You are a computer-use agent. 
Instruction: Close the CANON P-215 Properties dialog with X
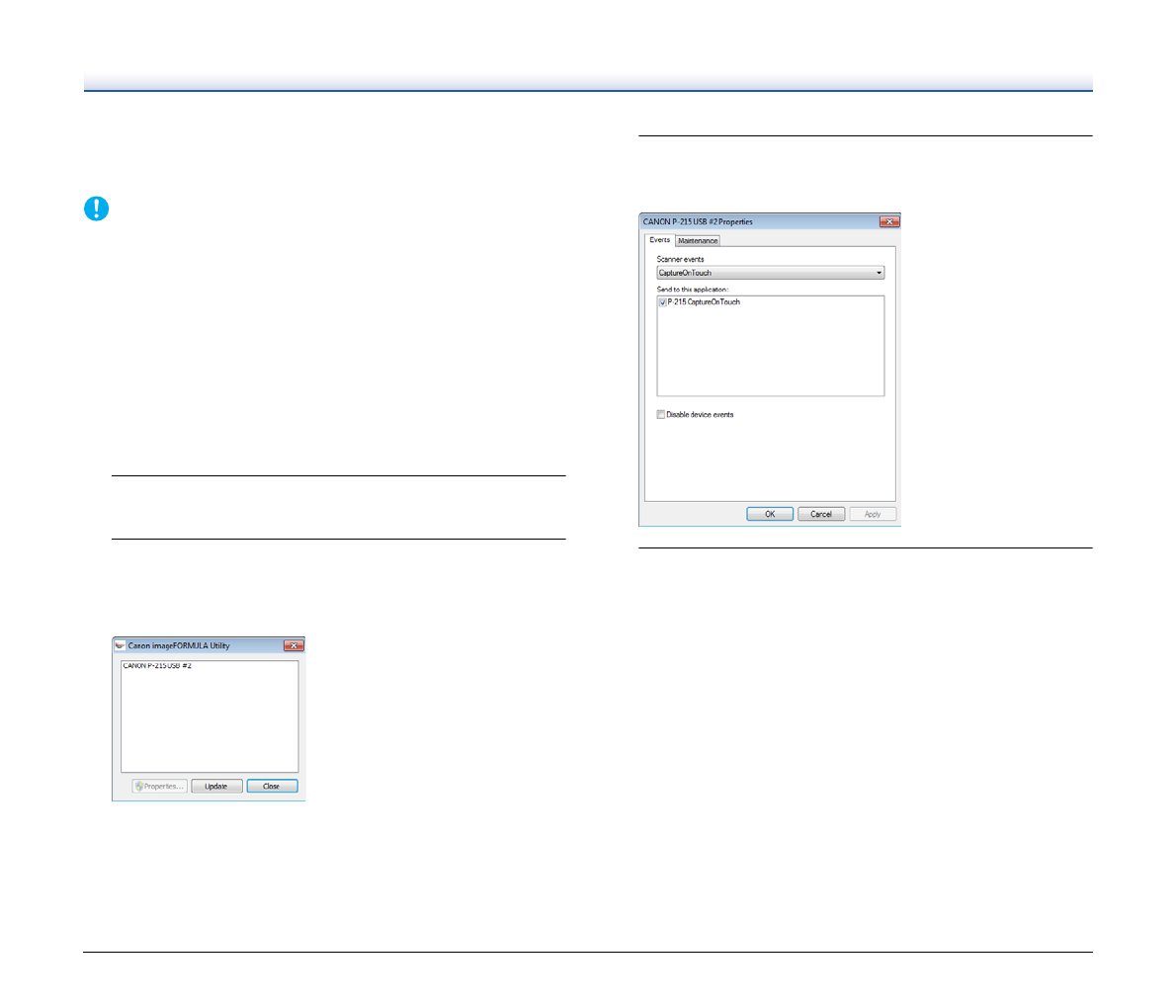[888, 222]
